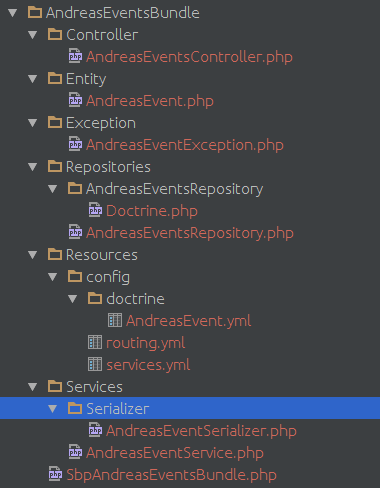Open AndreasEventException.php in the tree

(185, 145)
